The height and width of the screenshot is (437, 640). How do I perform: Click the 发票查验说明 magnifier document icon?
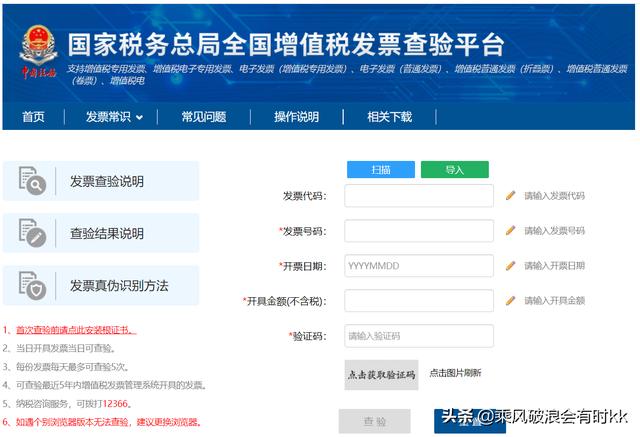point(33,181)
